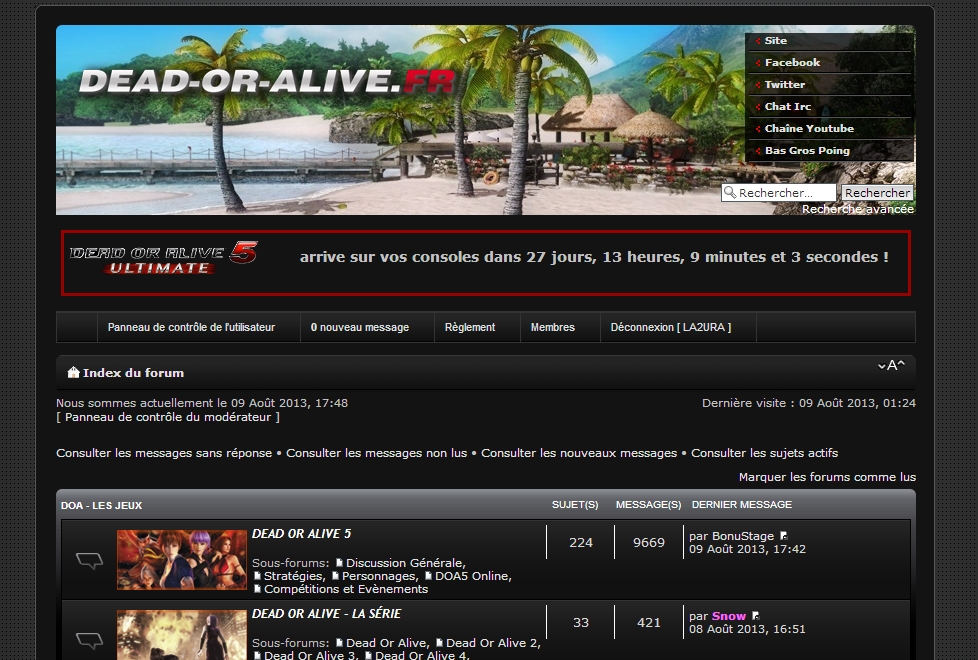
Task: Open the Site link in the banner
Action: point(775,41)
